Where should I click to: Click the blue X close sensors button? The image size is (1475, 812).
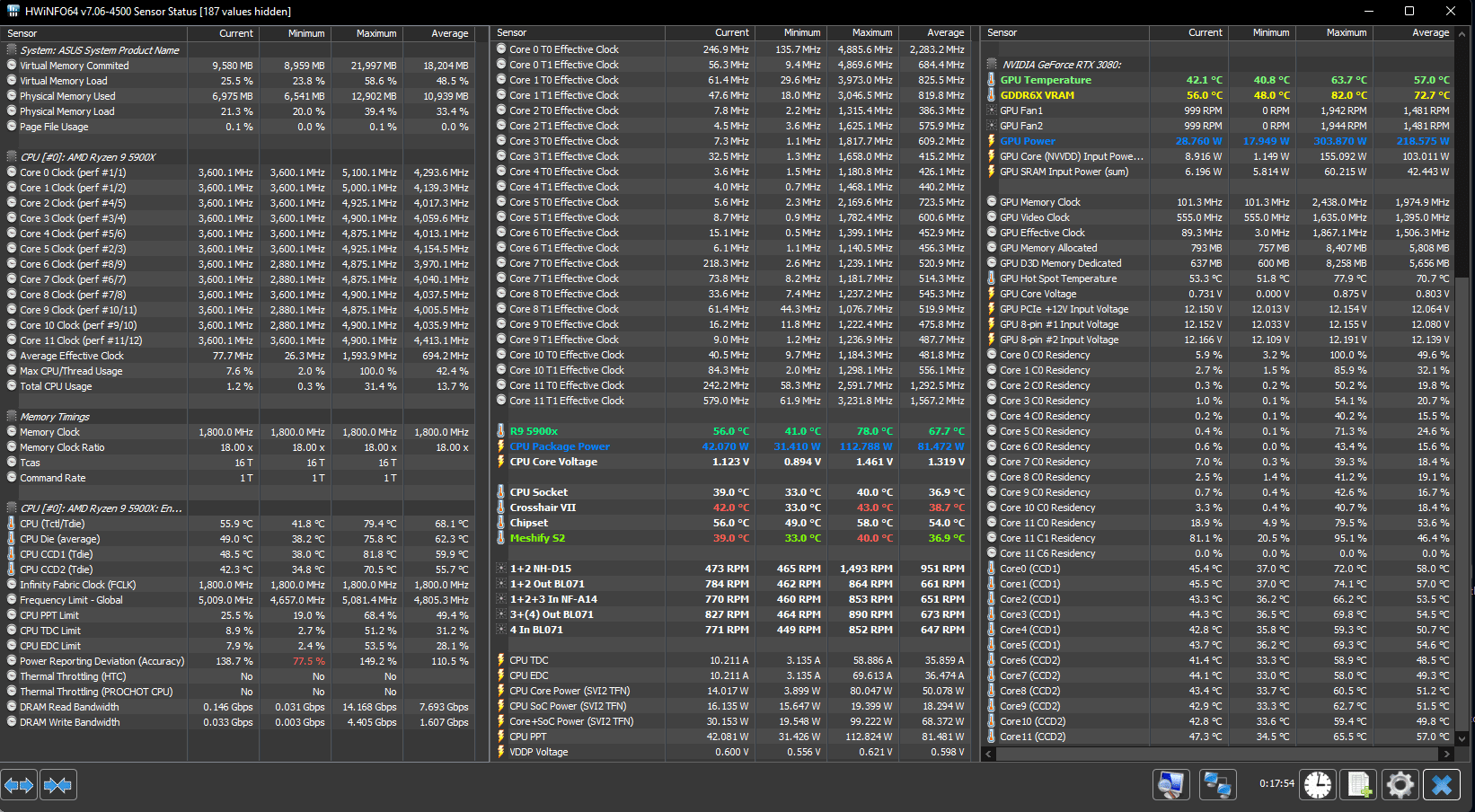click(1441, 785)
